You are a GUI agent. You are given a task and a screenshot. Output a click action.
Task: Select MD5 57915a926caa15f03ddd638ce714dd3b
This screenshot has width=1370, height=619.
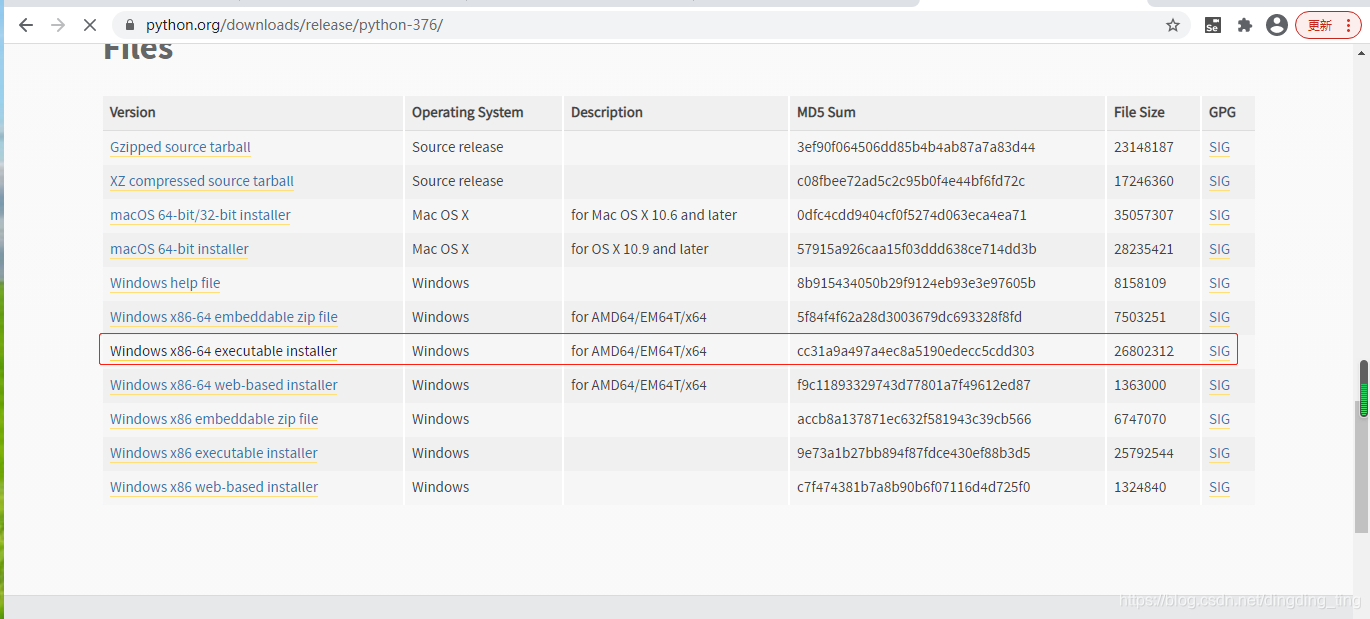tap(917, 249)
